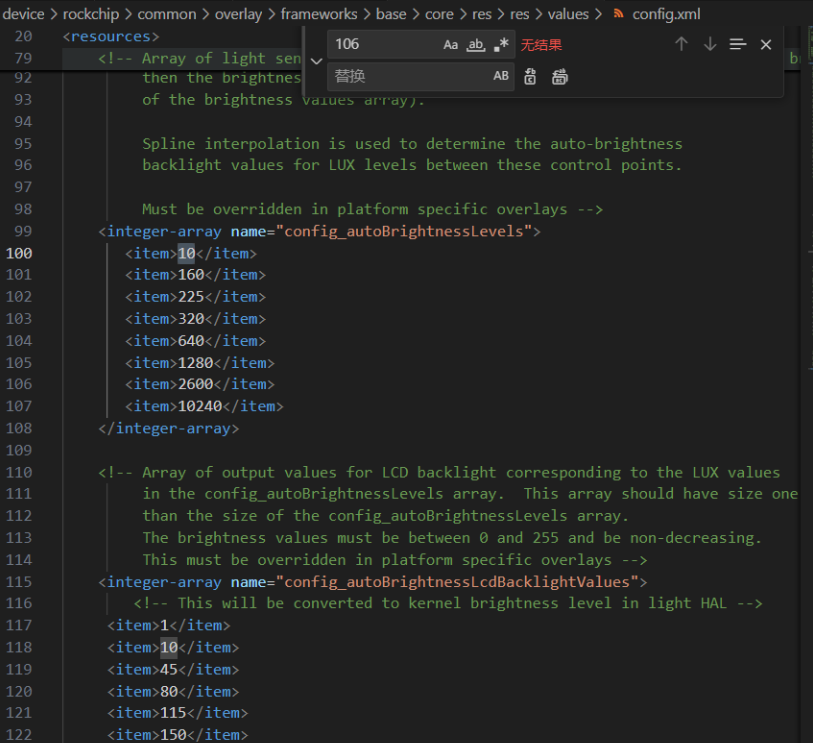Open the common breadcrumb segment
The width and height of the screenshot is (813, 743).
click(167, 14)
